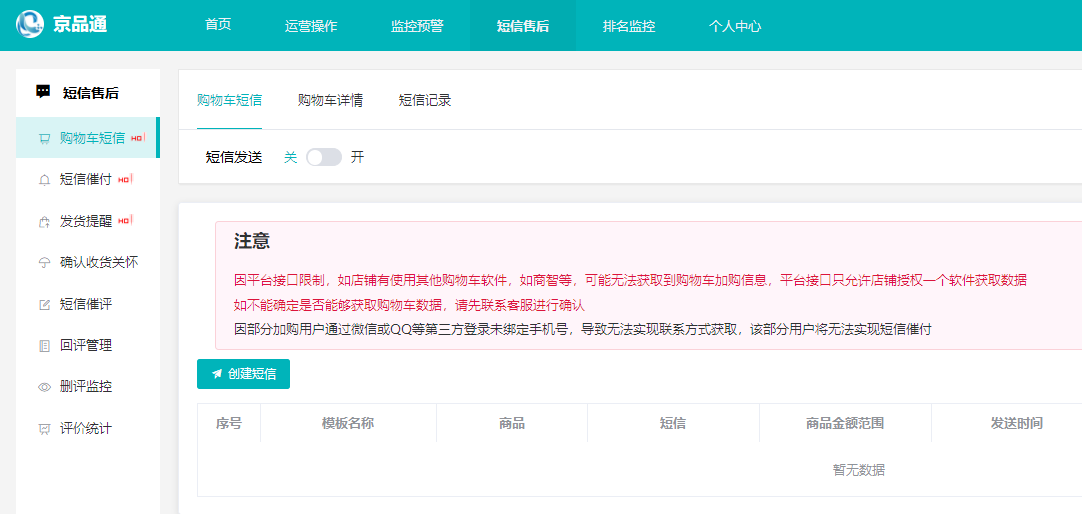Go to 首页 in the top navigation
The height and width of the screenshot is (514, 1082).
218,25
